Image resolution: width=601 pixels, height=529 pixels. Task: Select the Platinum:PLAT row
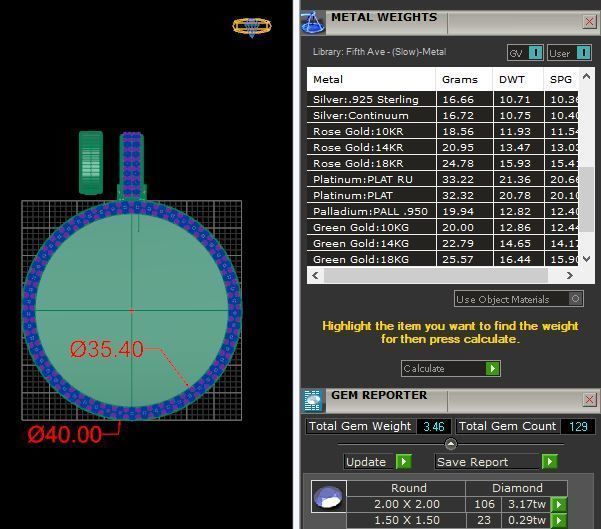(443, 196)
